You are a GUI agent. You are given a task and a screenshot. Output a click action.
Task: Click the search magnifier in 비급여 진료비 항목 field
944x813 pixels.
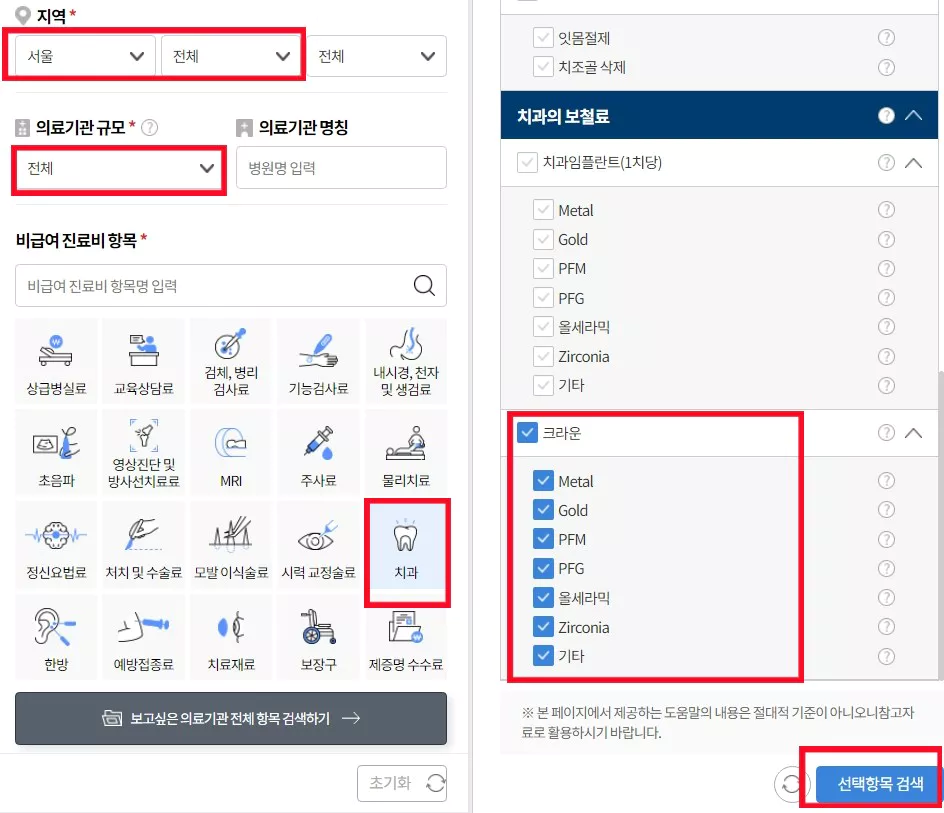pos(424,285)
